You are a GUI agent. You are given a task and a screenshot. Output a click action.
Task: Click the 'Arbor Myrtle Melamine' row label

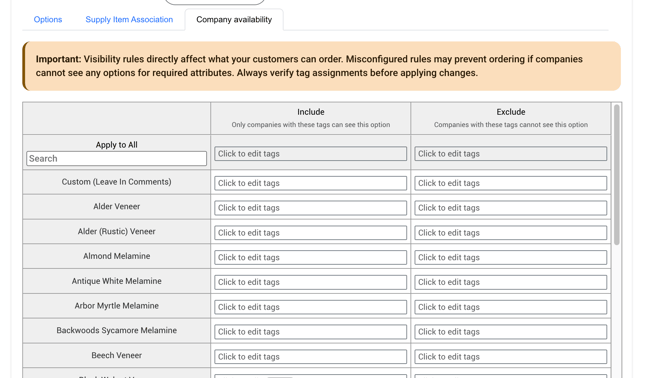click(x=116, y=306)
